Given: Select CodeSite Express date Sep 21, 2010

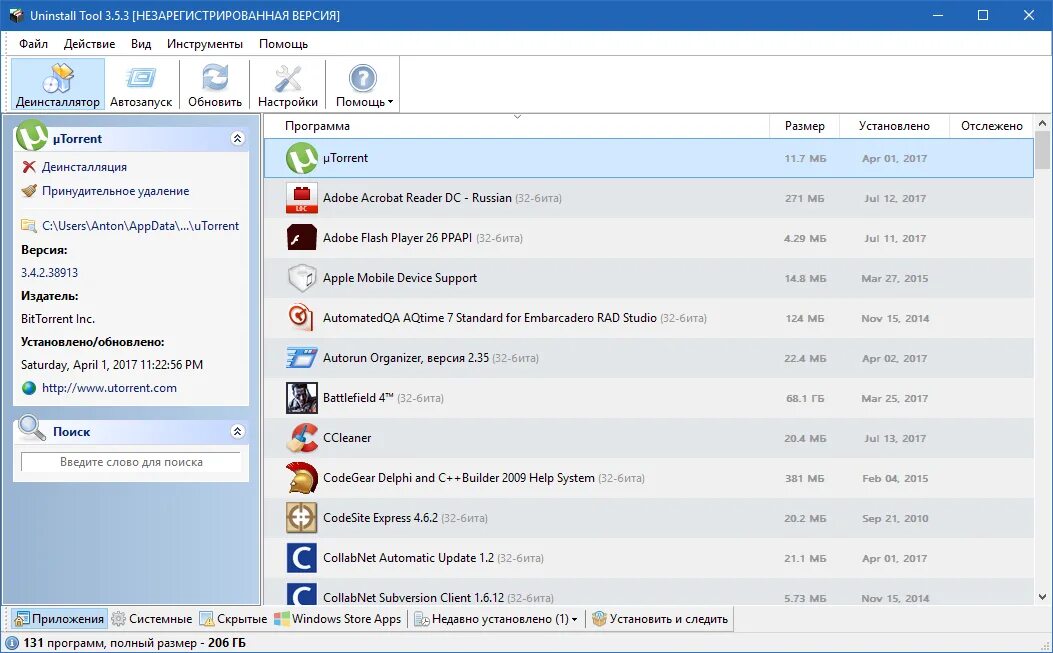Looking at the screenshot, I should [895, 518].
